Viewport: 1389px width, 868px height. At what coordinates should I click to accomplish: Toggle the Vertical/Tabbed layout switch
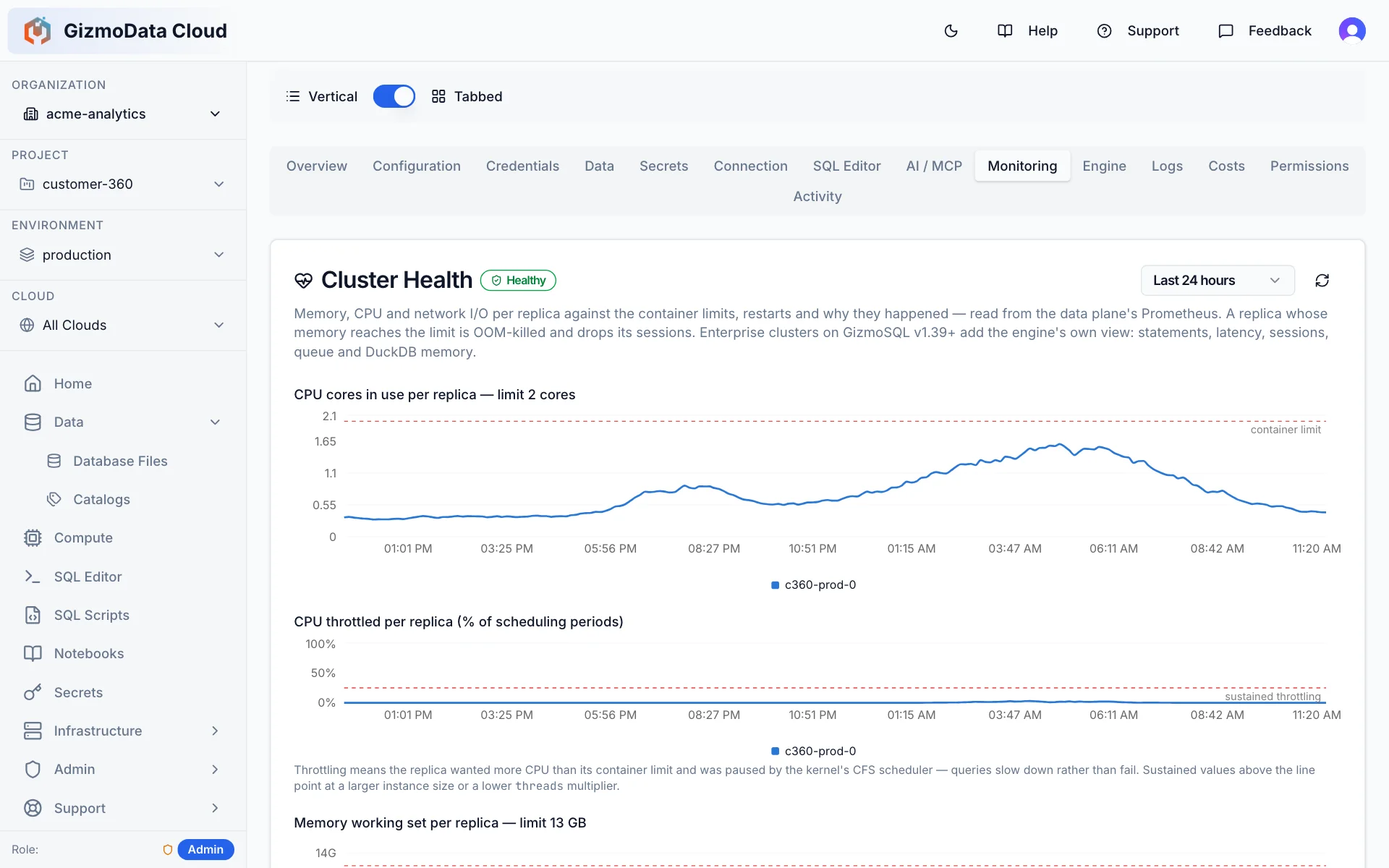394,96
